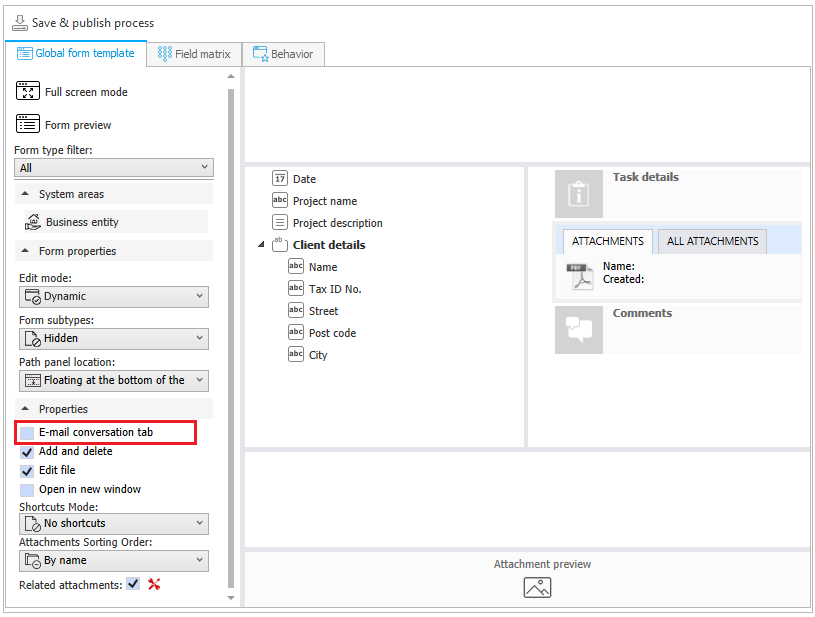
Task: Select the ALL ATTACHMENTS tab
Action: [713, 241]
